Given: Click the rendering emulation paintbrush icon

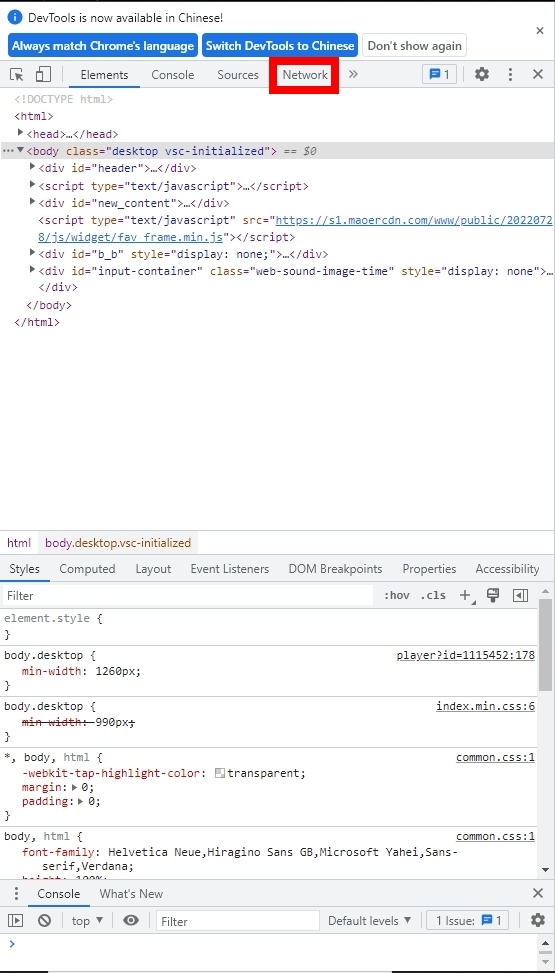Looking at the screenshot, I should (x=493, y=596).
